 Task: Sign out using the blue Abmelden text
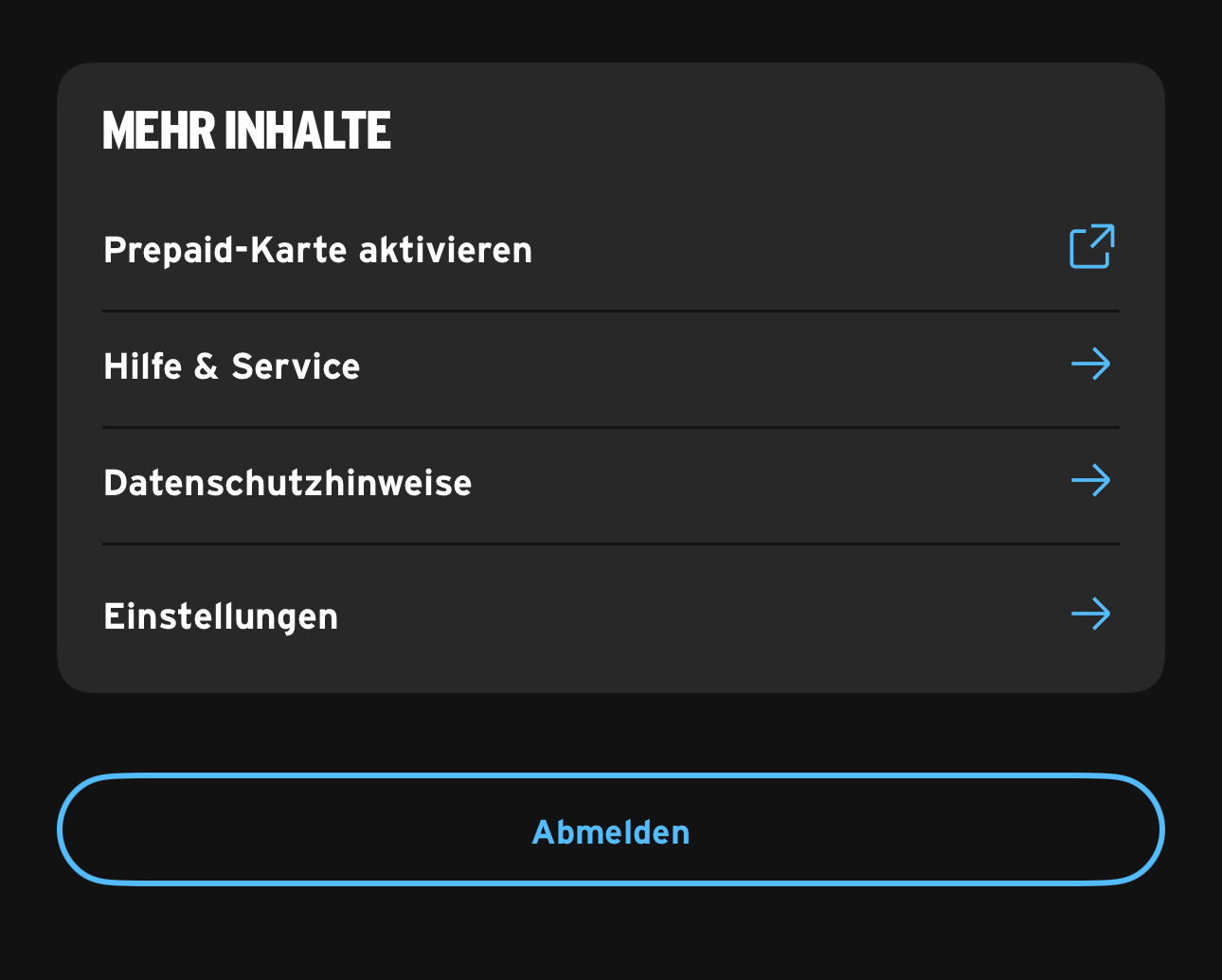coord(611,832)
